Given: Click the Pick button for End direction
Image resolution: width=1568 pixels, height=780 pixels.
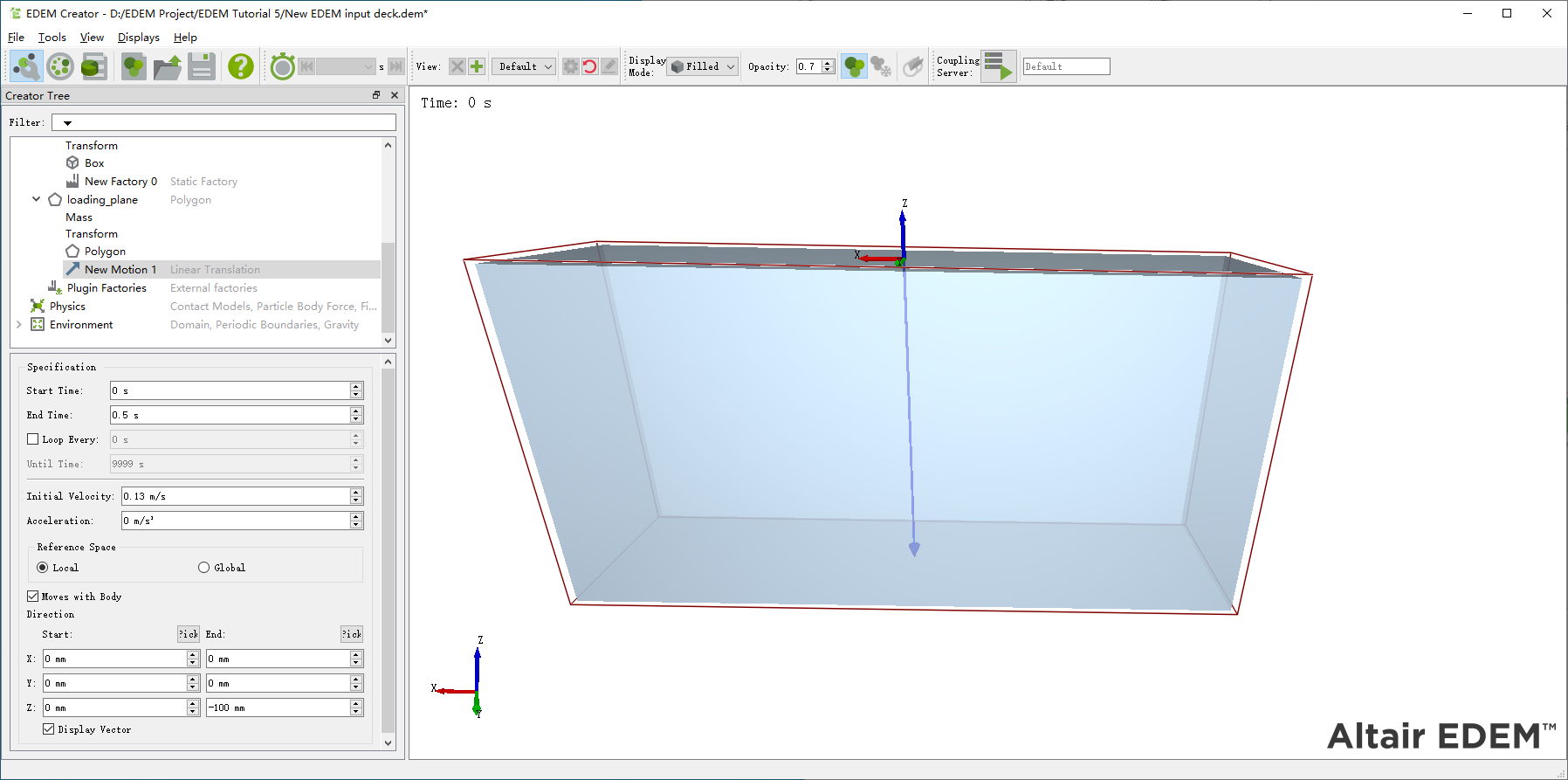Looking at the screenshot, I should click(x=351, y=634).
